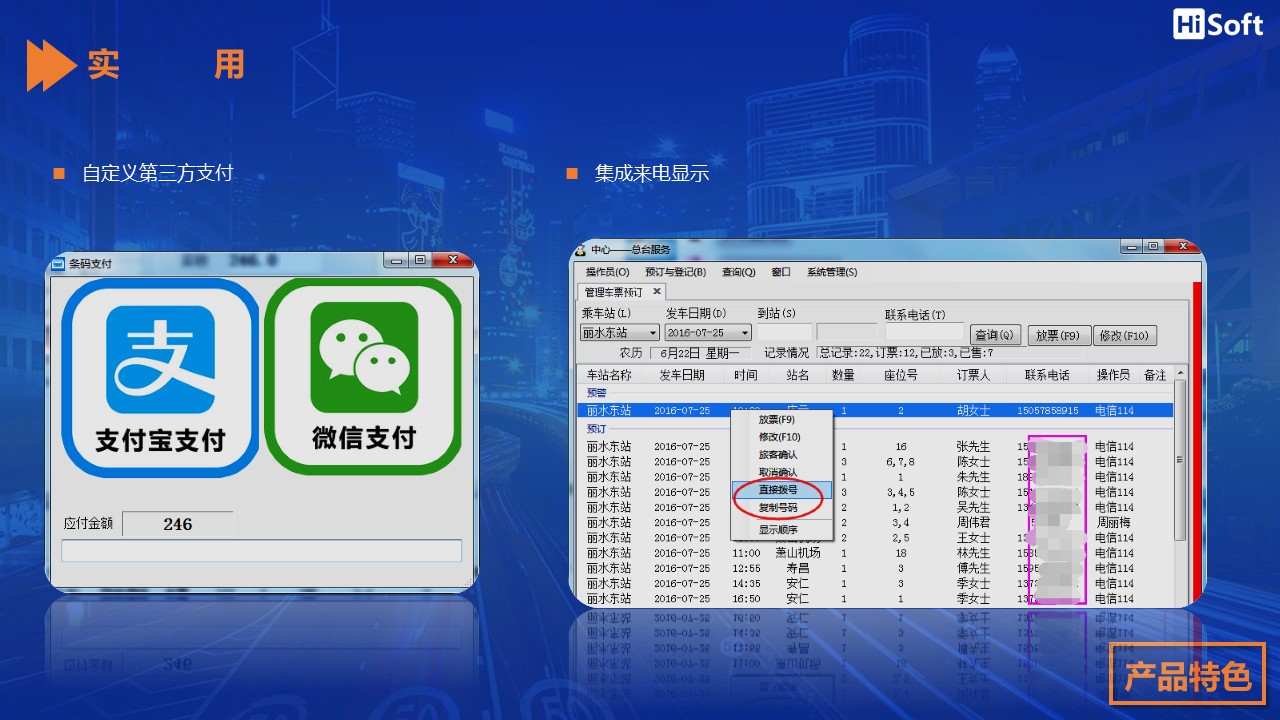Click the 到站(S) first input field

click(x=784, y=332)
